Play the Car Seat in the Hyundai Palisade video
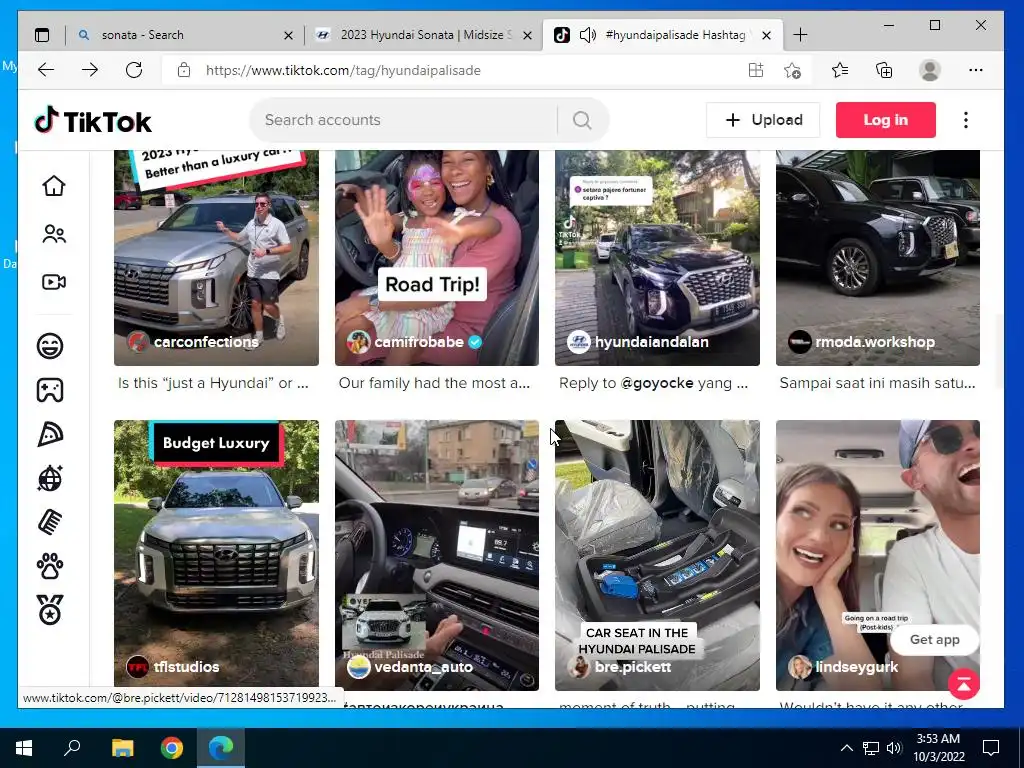Viewport: 1024px width, 768px height. (657, 555)
